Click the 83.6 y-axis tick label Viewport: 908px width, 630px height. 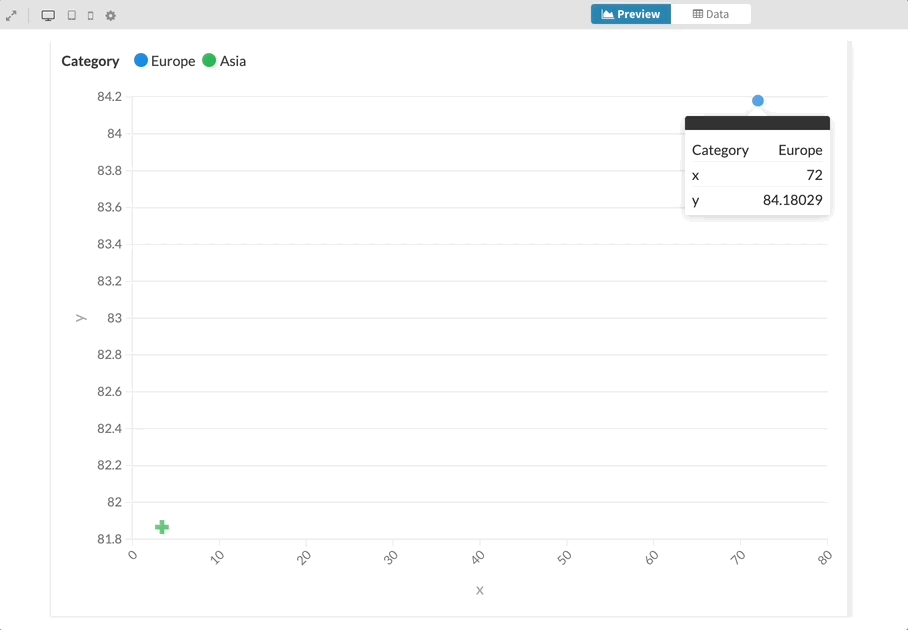point(109,207)
